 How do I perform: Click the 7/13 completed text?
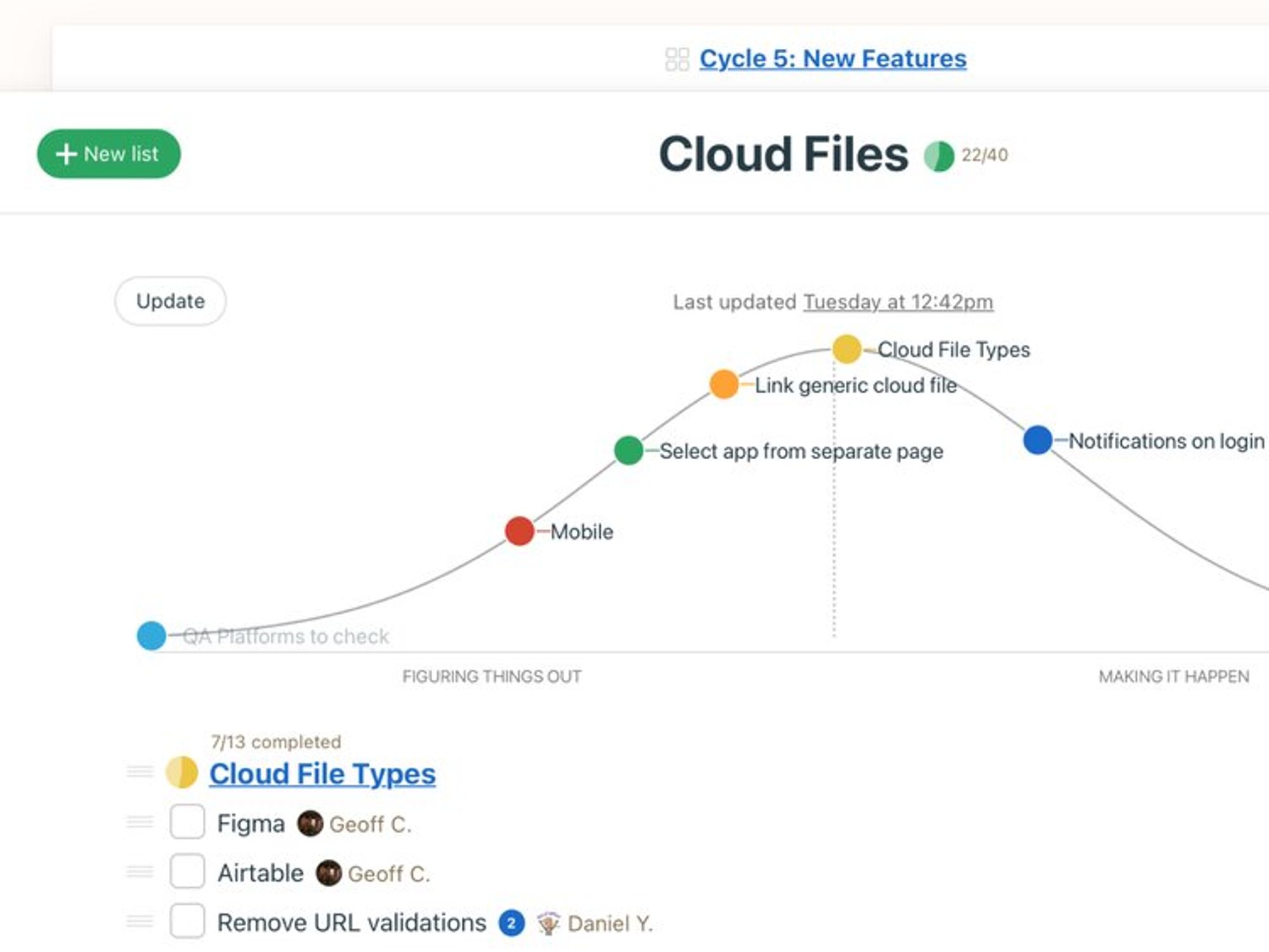[276, 741]
